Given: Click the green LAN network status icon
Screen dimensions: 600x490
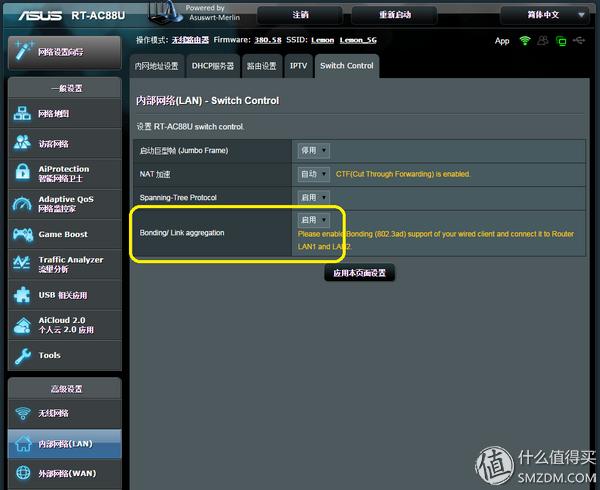Looking at the screenshot, I should 561,41.
